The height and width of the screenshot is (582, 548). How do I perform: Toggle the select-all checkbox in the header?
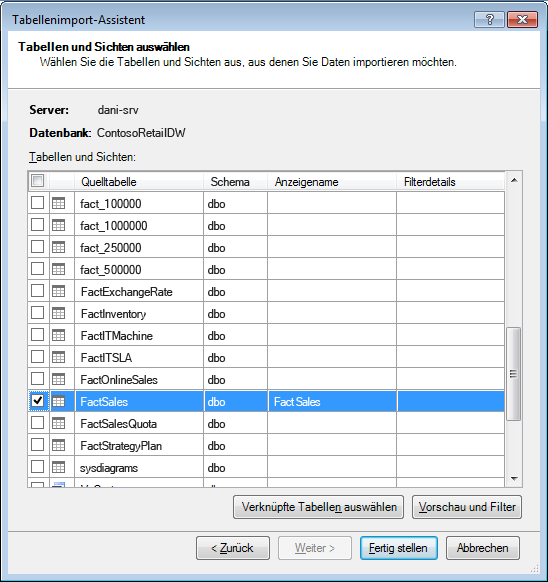37,181
